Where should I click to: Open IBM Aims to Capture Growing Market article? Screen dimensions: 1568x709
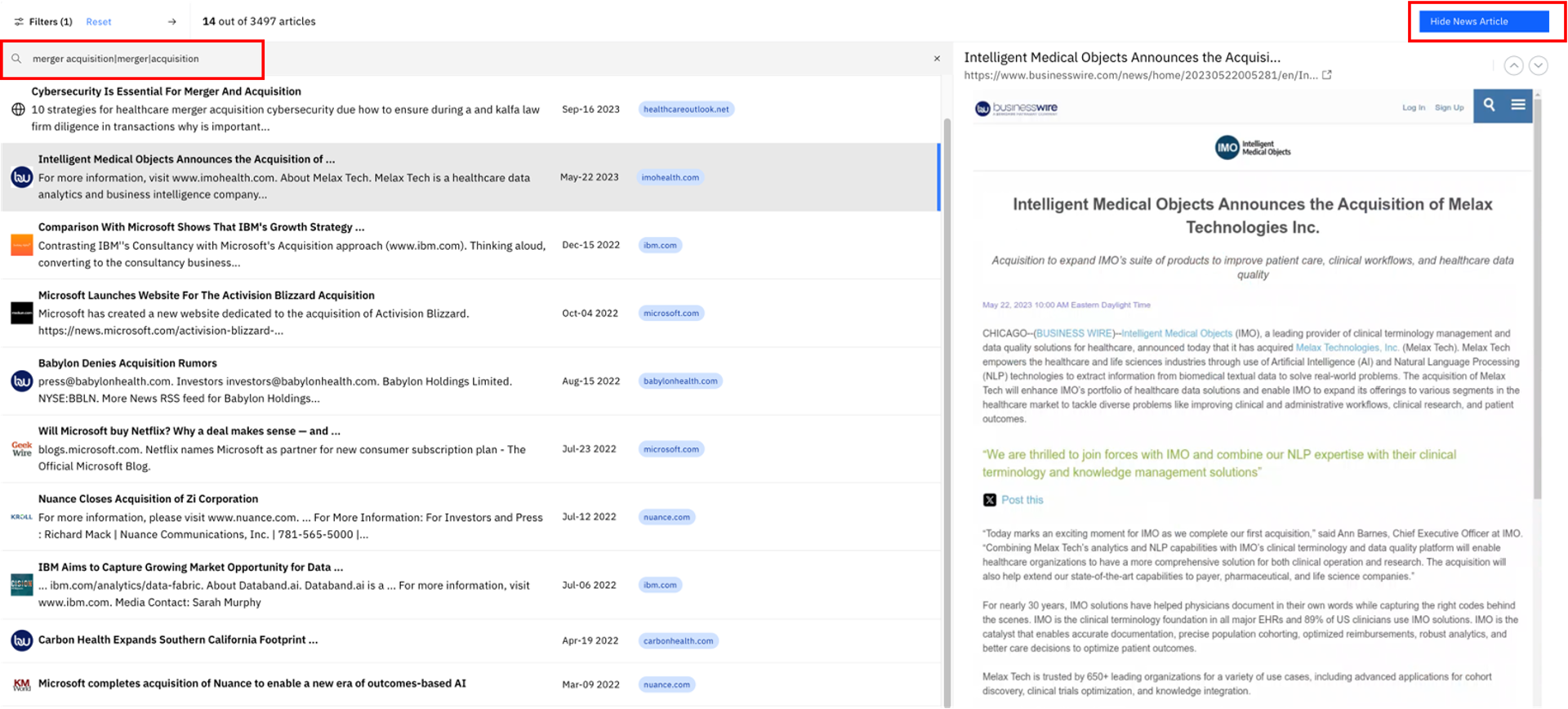[x=190, y=567]
